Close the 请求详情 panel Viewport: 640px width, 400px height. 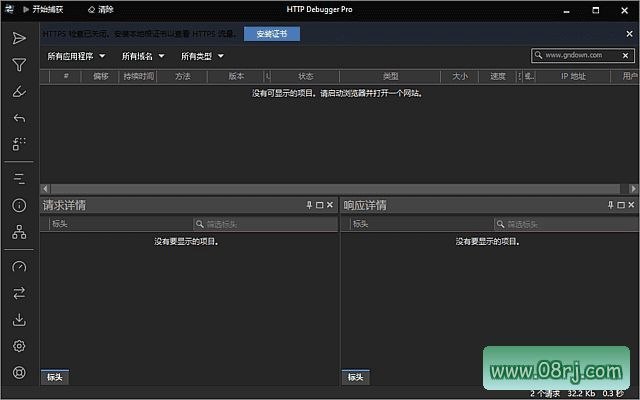330,205
